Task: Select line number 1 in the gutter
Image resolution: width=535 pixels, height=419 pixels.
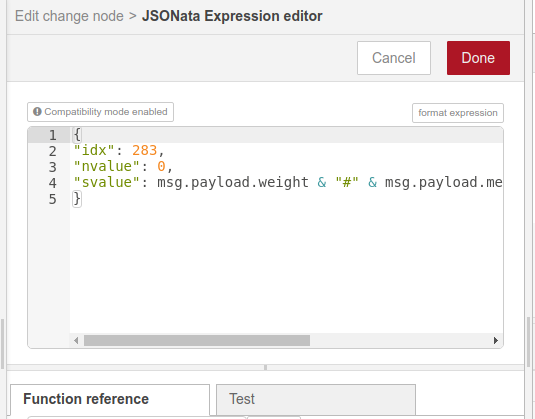Action: pyautogui.click(x=53, y=135)
